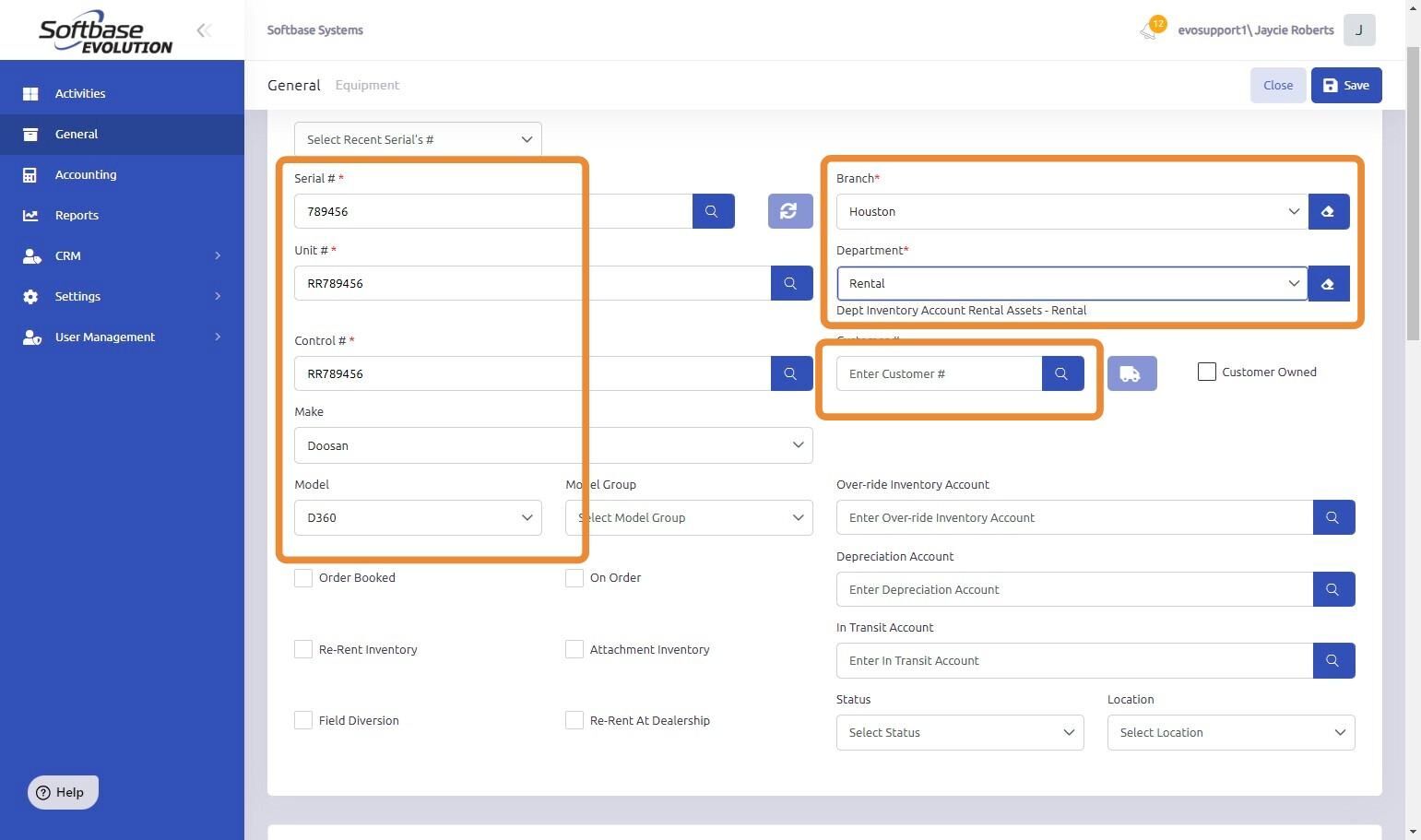Open the Select Model Group dropdown

[689, 517]
